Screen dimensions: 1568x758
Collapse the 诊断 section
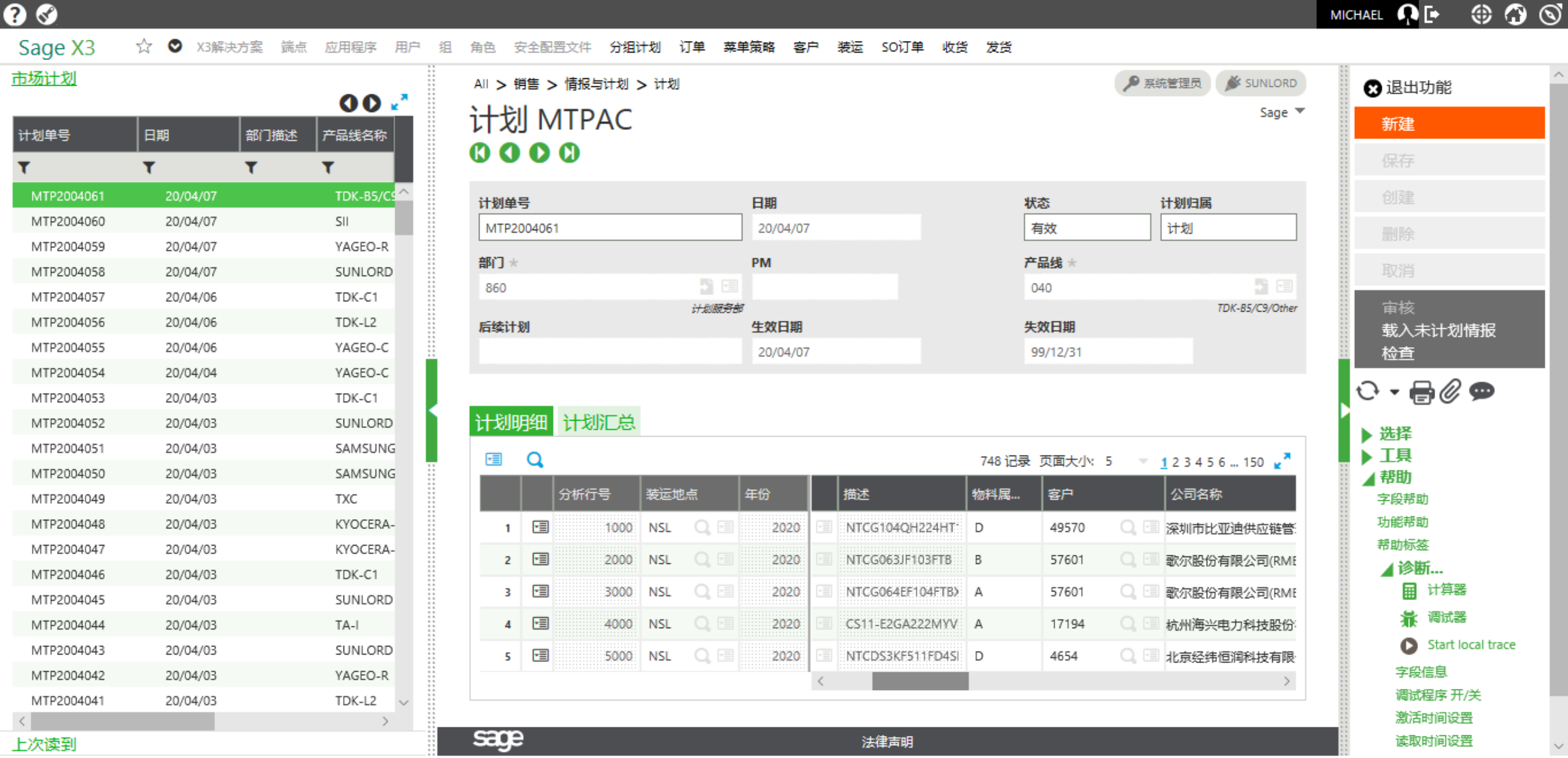point(1387,569)
